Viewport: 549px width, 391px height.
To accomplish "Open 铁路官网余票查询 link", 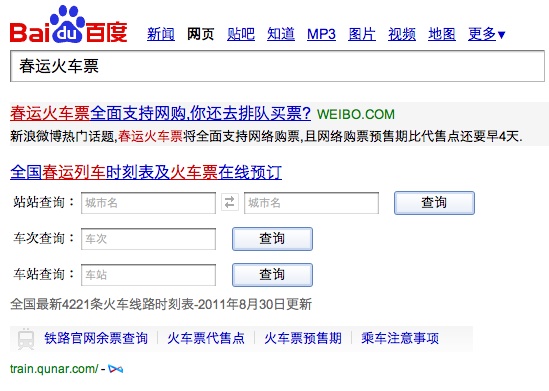I will point(96,338).
